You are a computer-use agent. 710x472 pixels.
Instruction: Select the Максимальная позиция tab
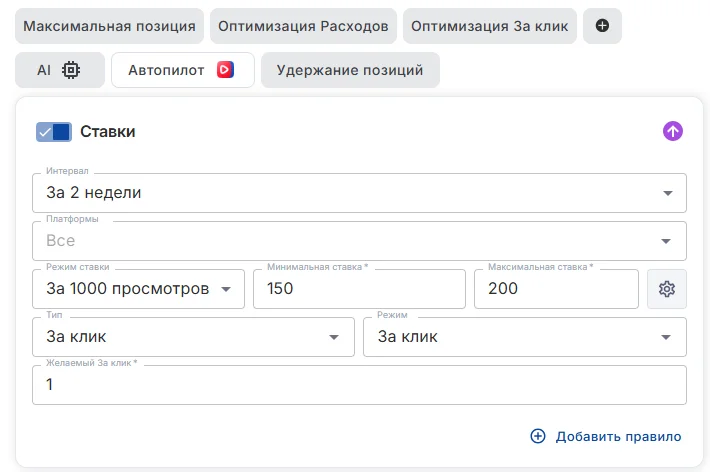pos(109,26)
